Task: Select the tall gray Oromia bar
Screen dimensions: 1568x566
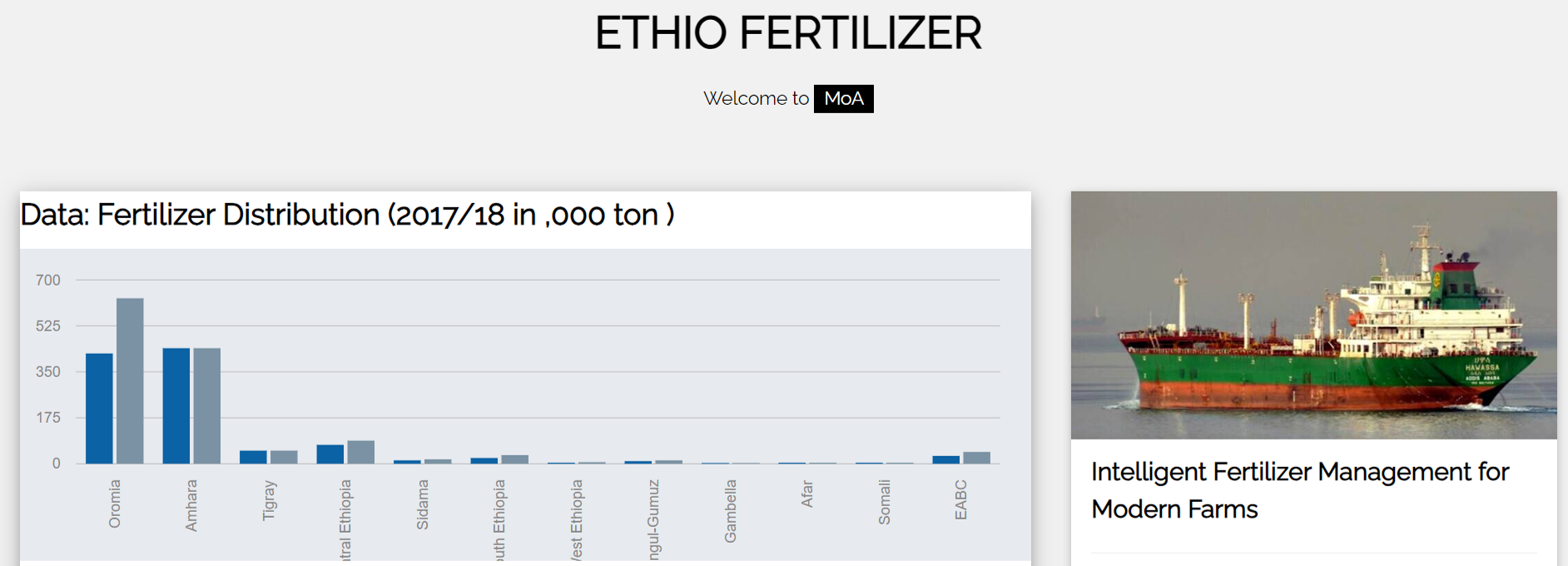Action: click(x=130, y=380)
